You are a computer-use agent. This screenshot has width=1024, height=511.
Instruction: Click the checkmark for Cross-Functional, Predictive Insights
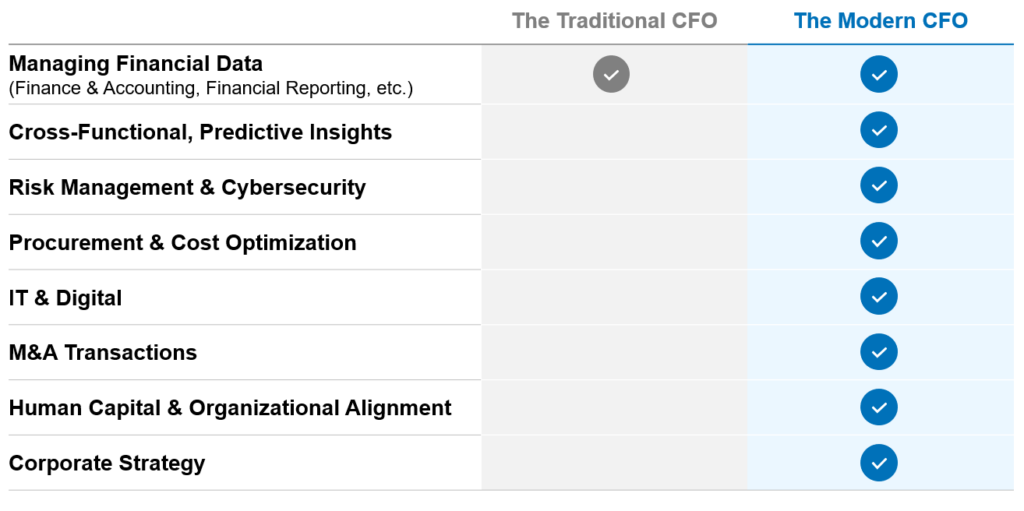878,130
